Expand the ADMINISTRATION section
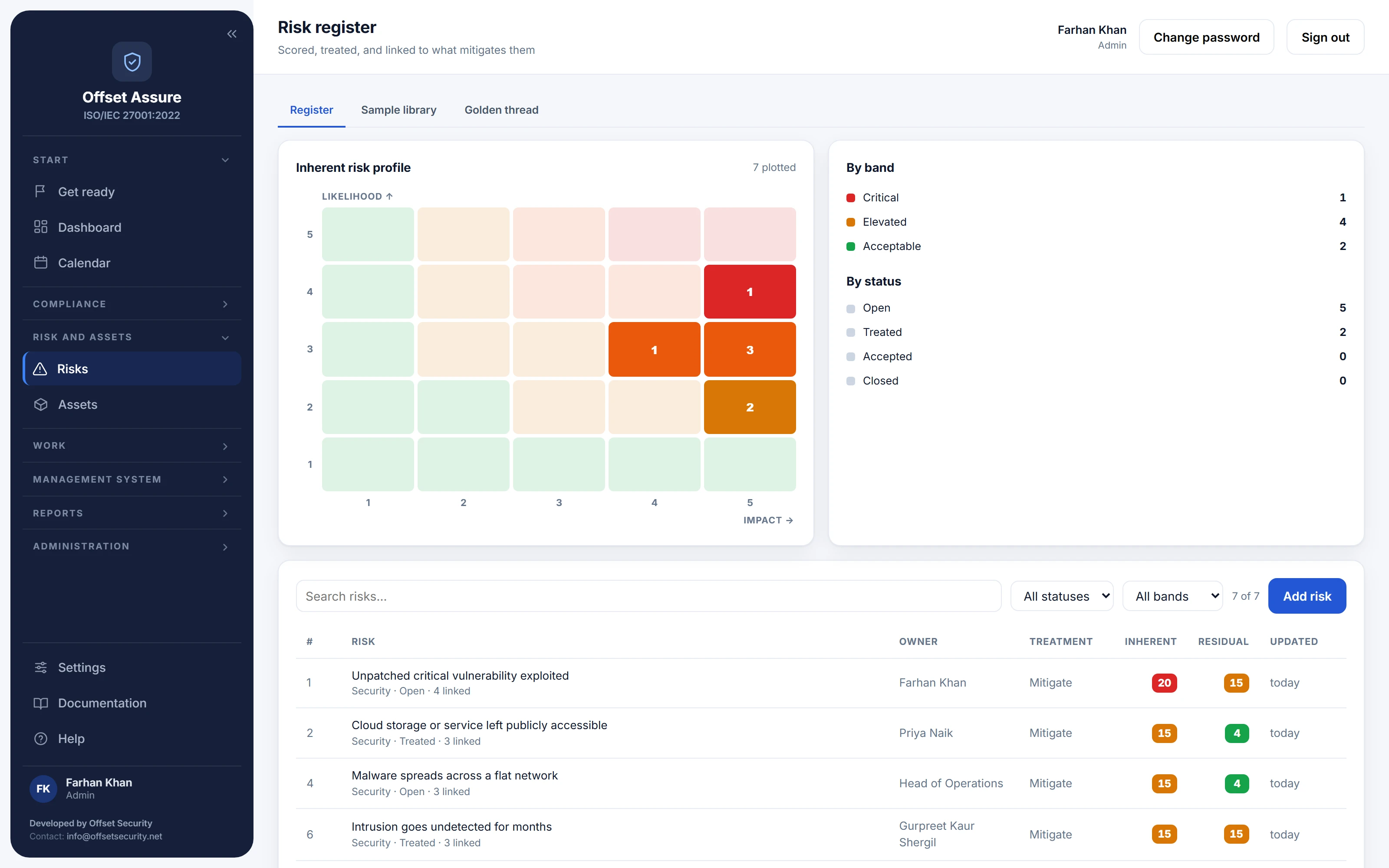Image resolution: width=1389 pixels, height=868 pixels. pos(132,546)
